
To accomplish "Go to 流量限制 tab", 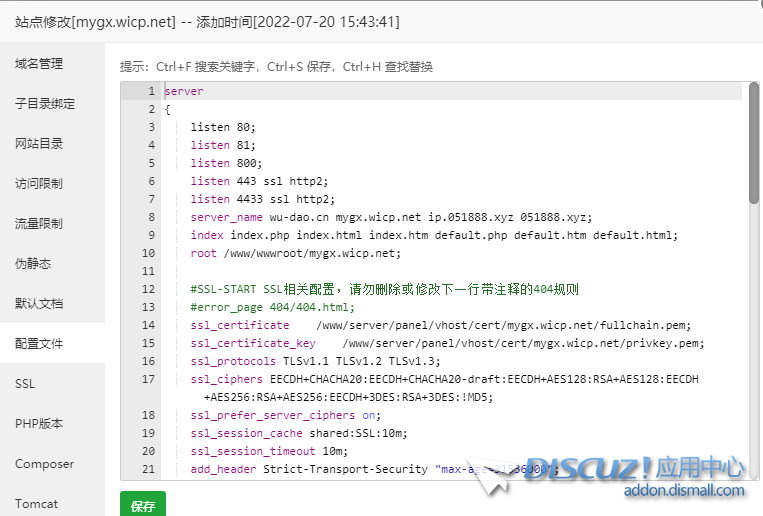I will point(39,223).
